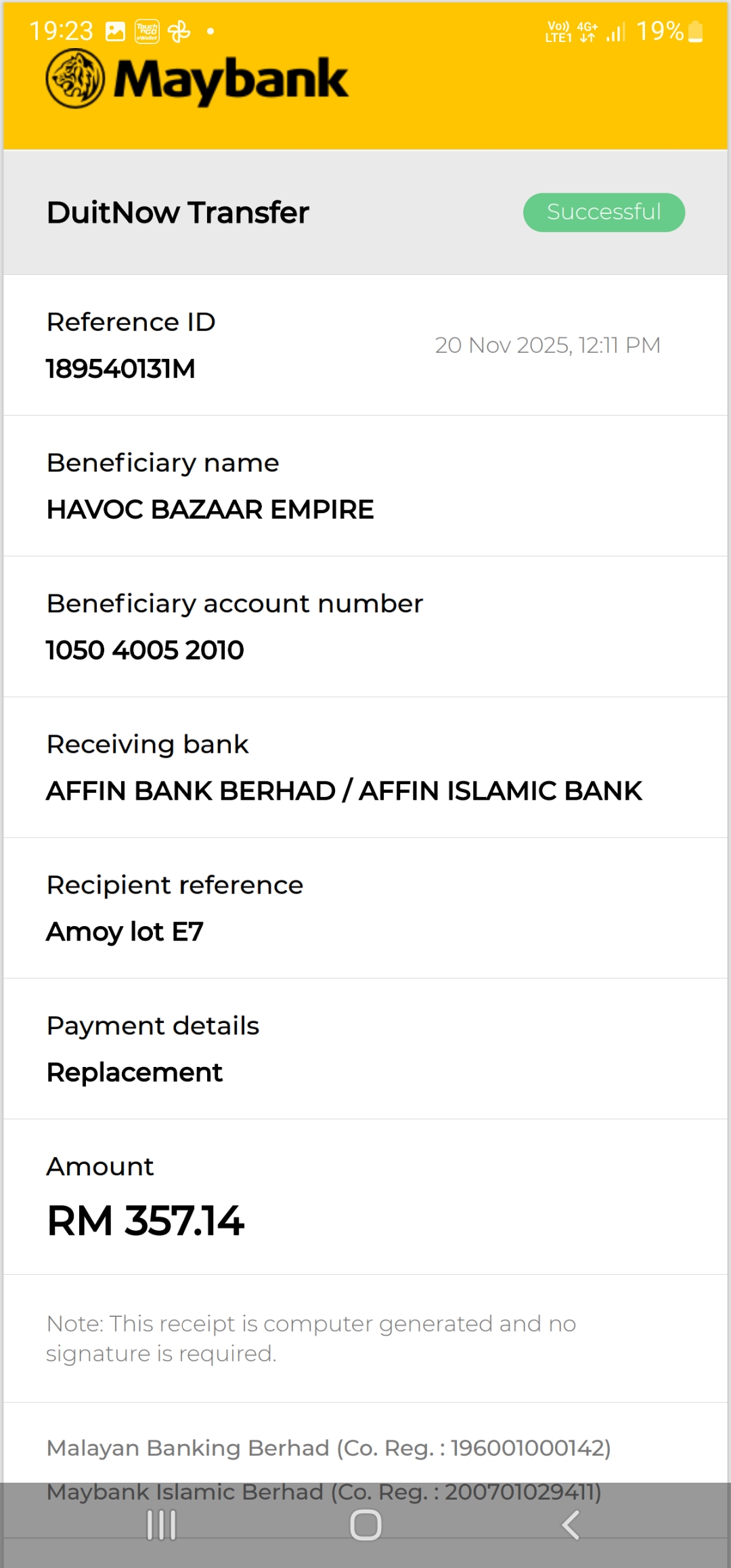The image size is (731, 1568).
Task: Tap the account number 1050 4005 2010
Action: point(145,651)
